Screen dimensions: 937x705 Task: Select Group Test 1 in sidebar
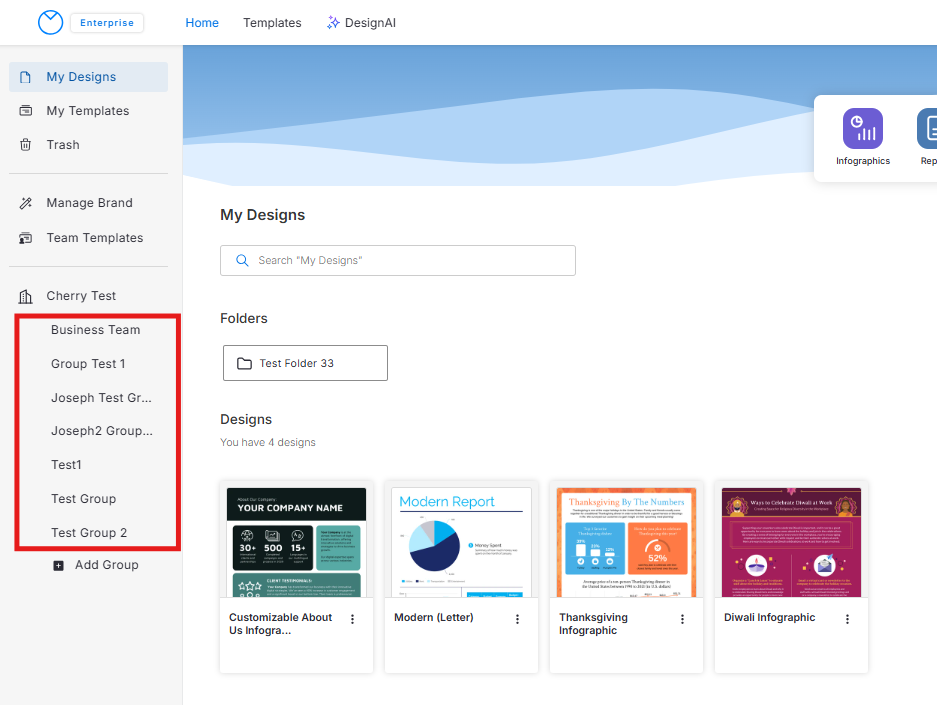(x=89, y=364)
